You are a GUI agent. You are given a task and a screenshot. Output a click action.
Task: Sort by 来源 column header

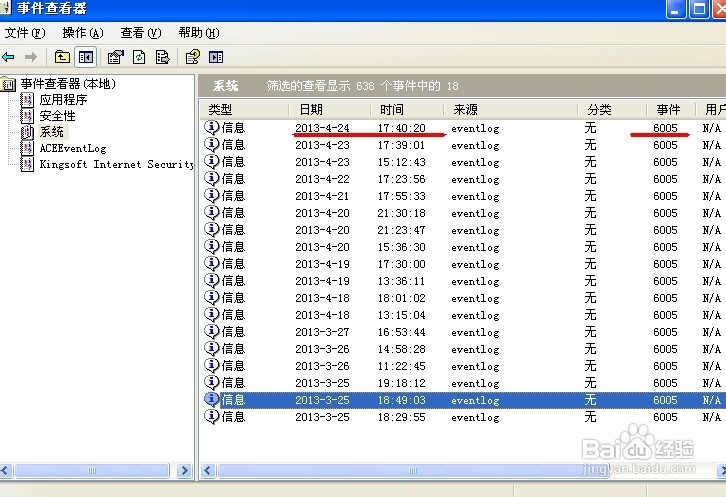tap(511, 110)
